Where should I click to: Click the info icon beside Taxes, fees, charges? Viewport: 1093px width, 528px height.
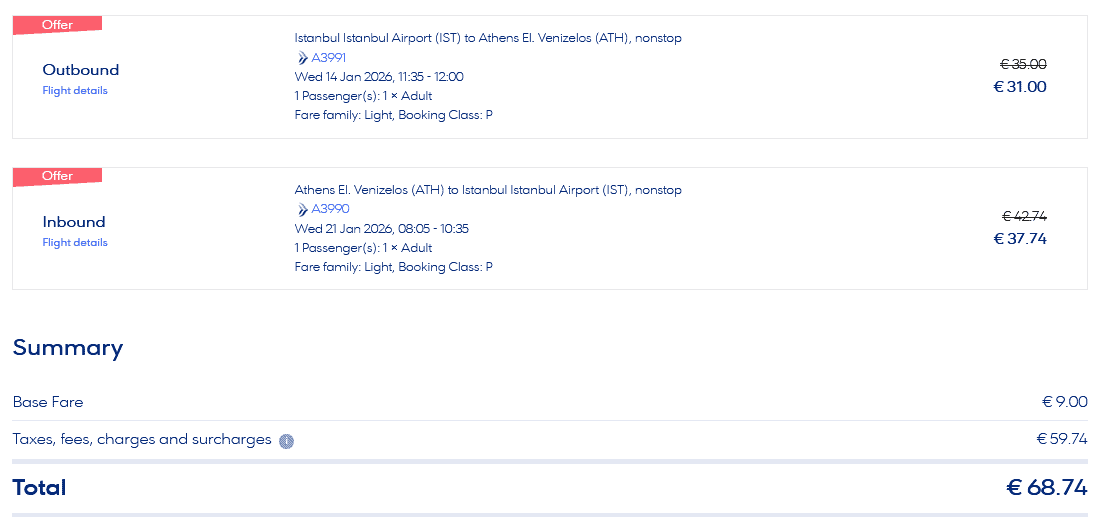click(x=286, y=441)
